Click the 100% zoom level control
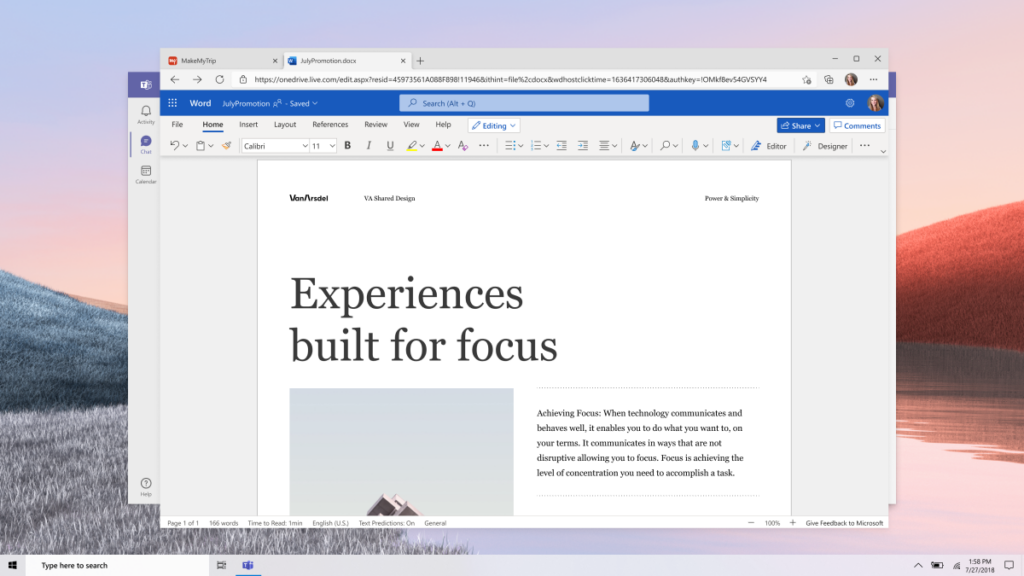The width and height of the screenshot is (1024, 576). pos(770,522)
